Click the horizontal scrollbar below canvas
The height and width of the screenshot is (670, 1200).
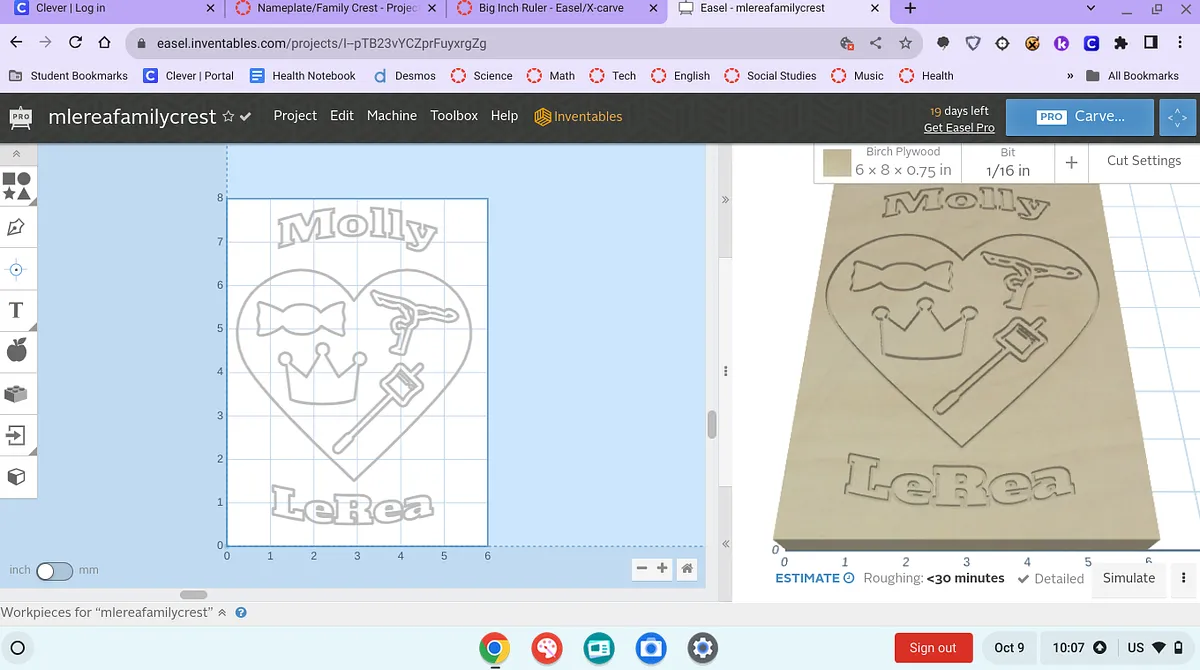[193, 595]
